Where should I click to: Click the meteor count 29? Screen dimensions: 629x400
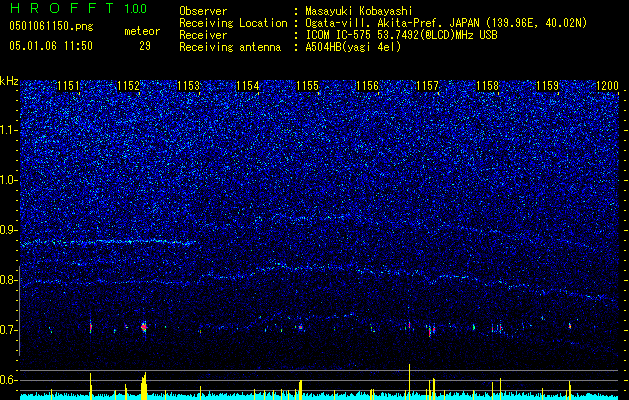[x=145, y=46]
